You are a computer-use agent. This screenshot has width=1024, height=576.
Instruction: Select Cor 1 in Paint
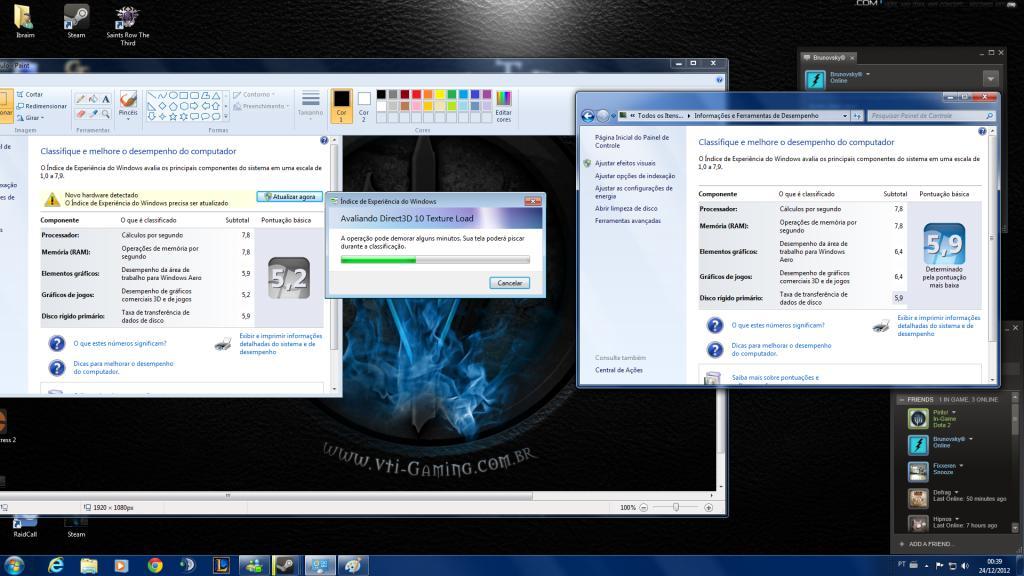(x=341, y=106)
